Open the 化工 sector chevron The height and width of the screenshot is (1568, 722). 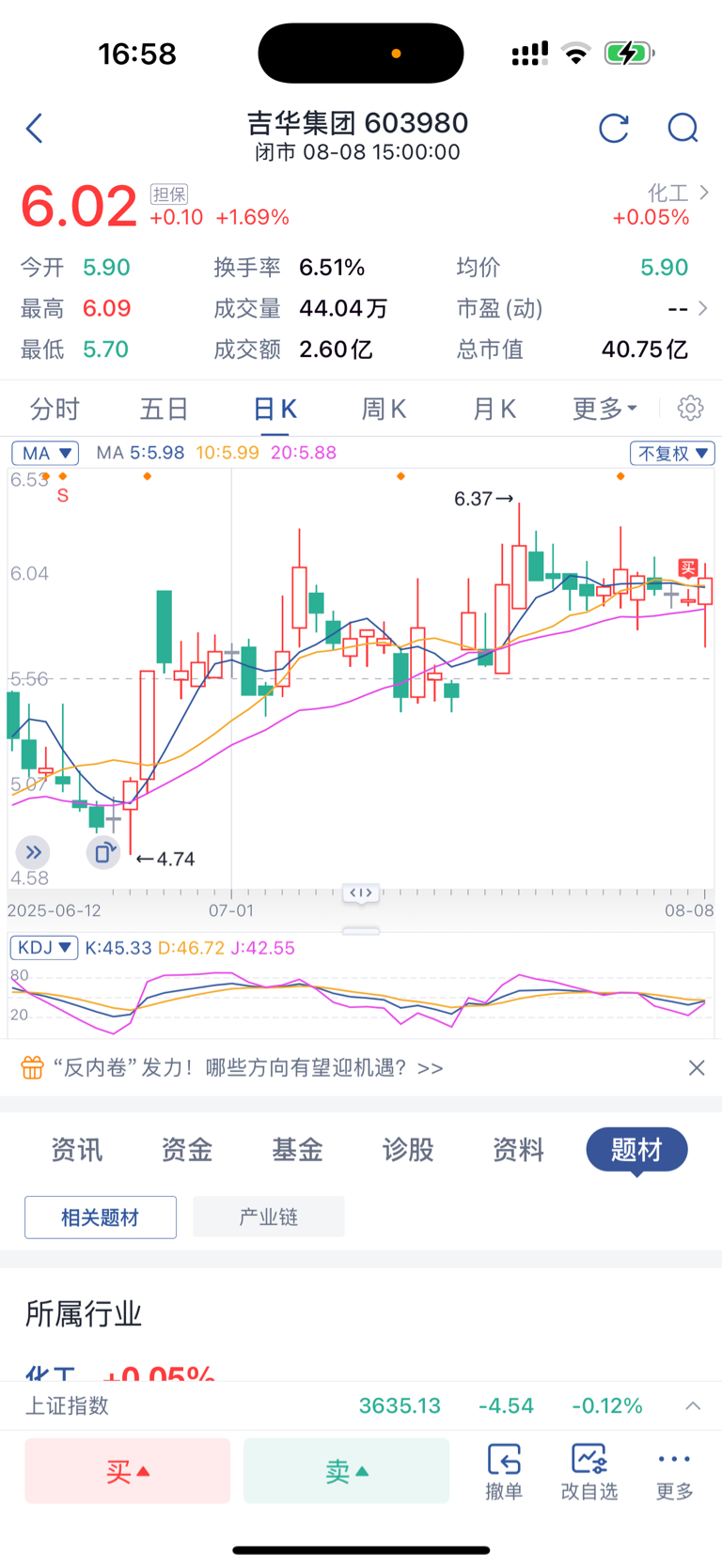coord(704,193)
